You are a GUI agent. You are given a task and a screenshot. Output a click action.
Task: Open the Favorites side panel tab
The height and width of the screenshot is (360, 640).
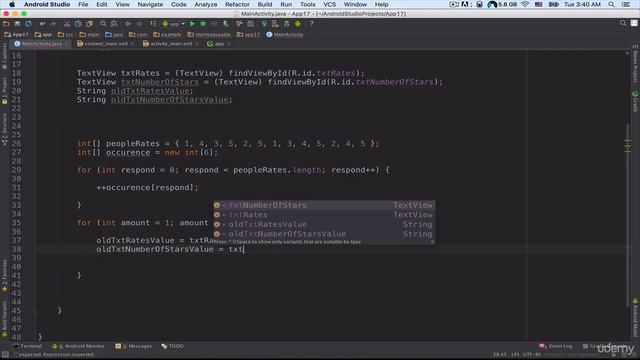click(x=4, y=276)
